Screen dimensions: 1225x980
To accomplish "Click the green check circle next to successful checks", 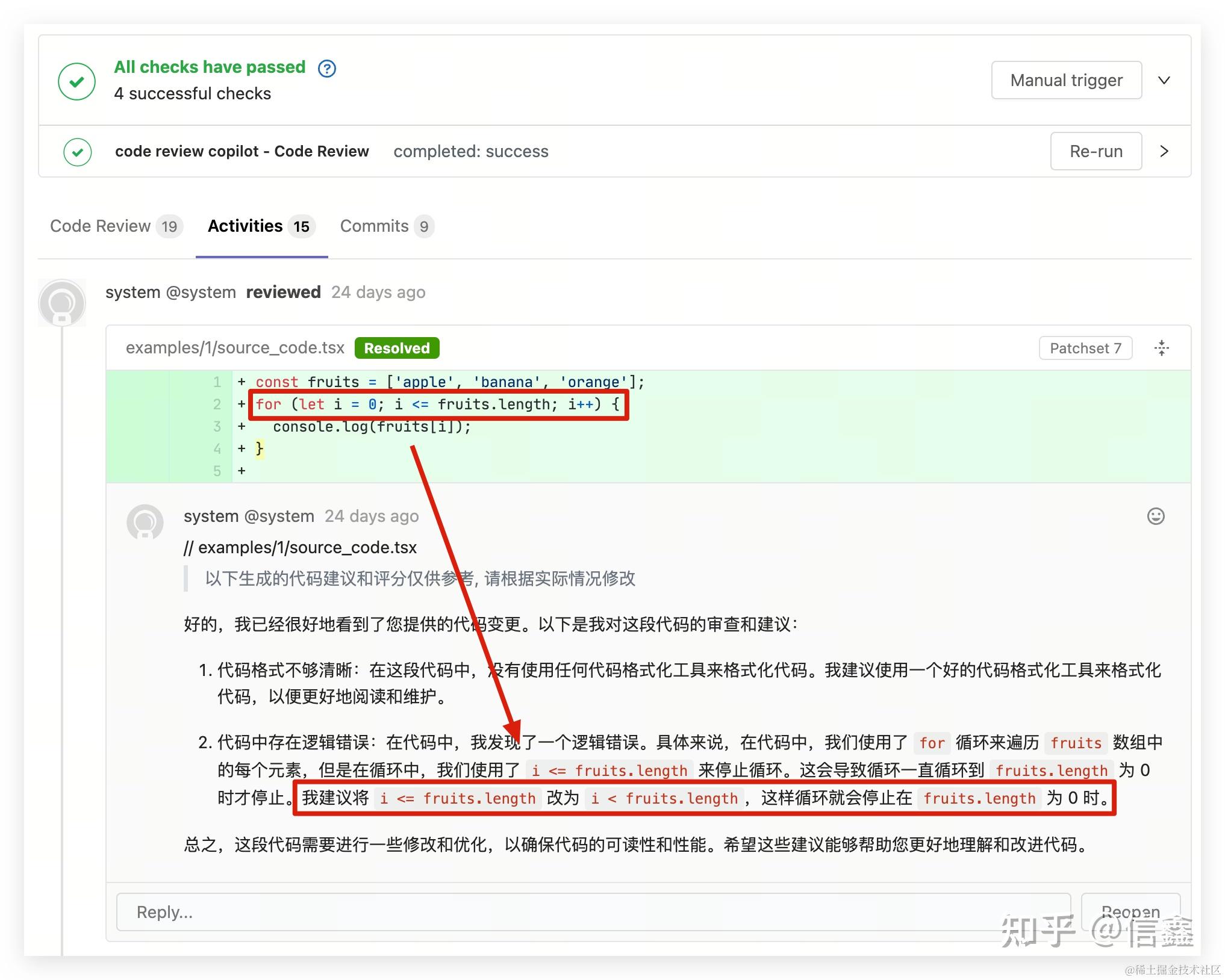I will pyautogui.click(x=76, y=80).
